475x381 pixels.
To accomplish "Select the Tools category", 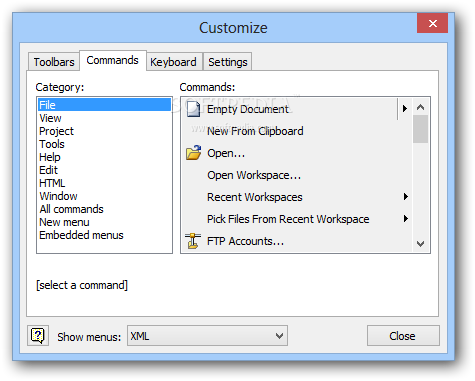I will [x=104, y=144].
